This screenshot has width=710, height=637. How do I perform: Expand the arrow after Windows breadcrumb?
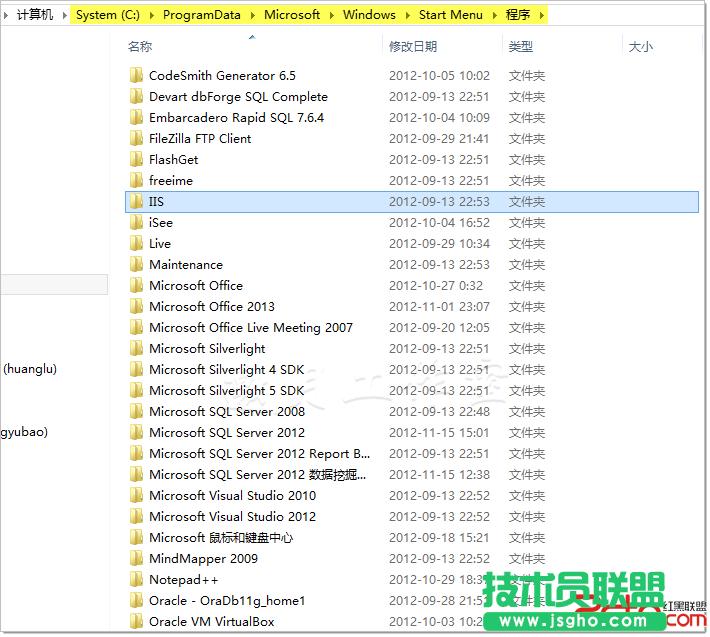[x=408, y=15]
